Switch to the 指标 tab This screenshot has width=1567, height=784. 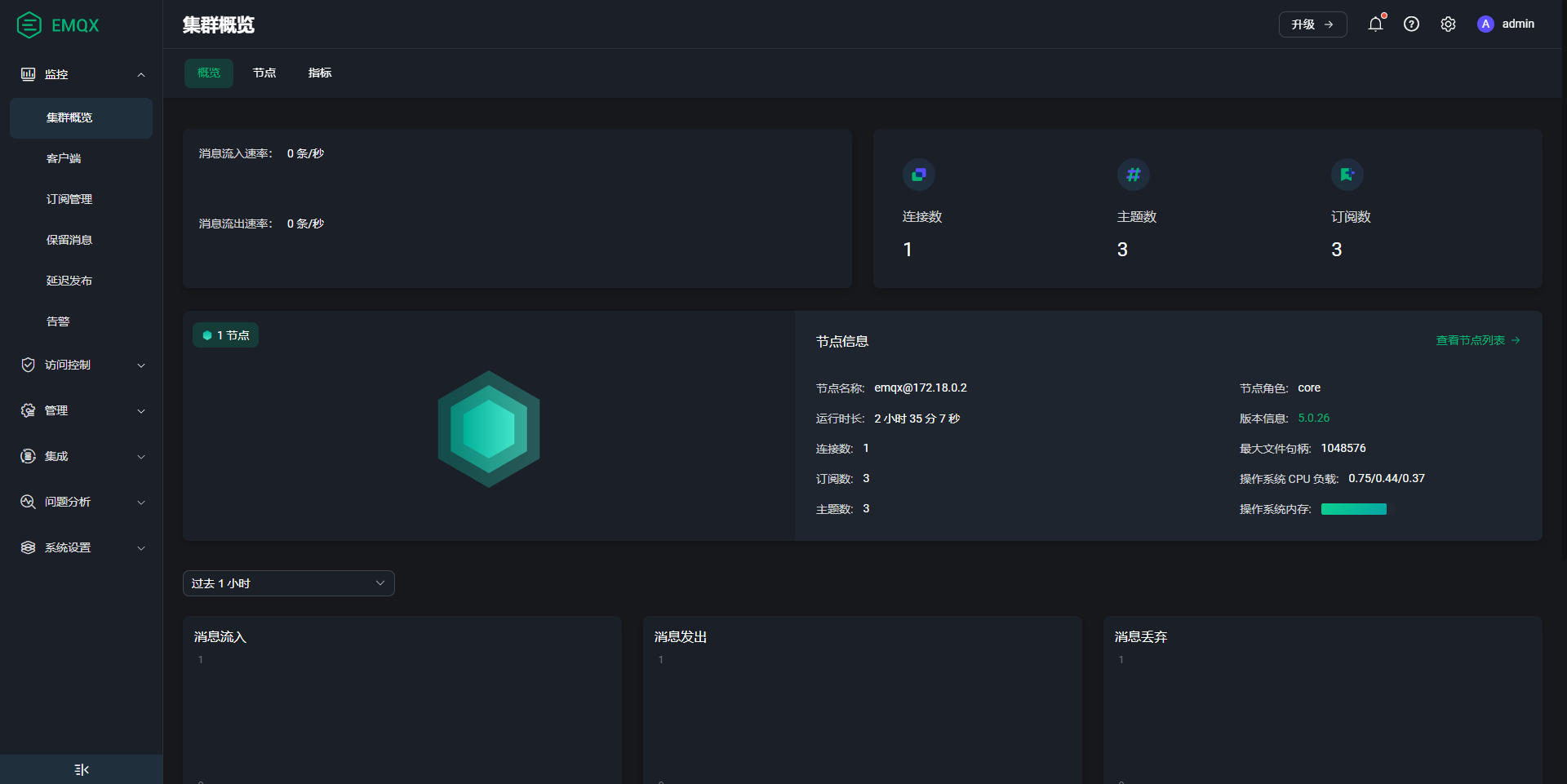[x=320, y=73]
